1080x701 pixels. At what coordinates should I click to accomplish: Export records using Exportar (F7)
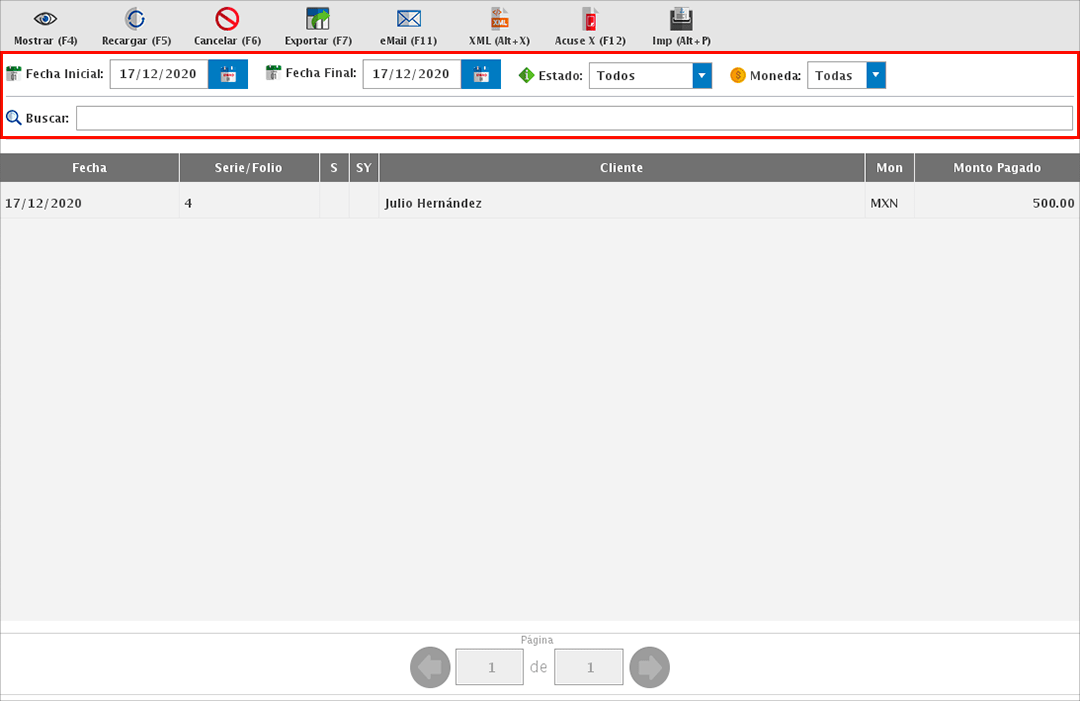pos(318,19)
